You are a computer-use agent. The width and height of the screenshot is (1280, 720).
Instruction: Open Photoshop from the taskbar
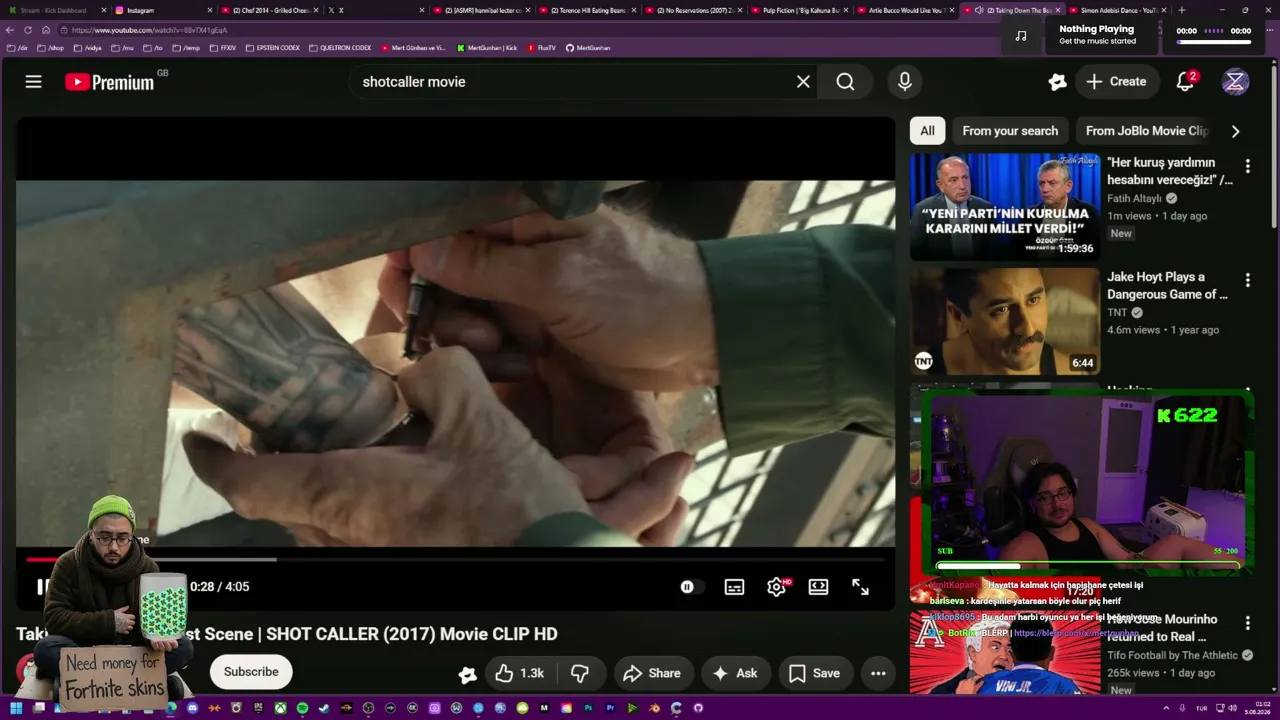point(588,708)
